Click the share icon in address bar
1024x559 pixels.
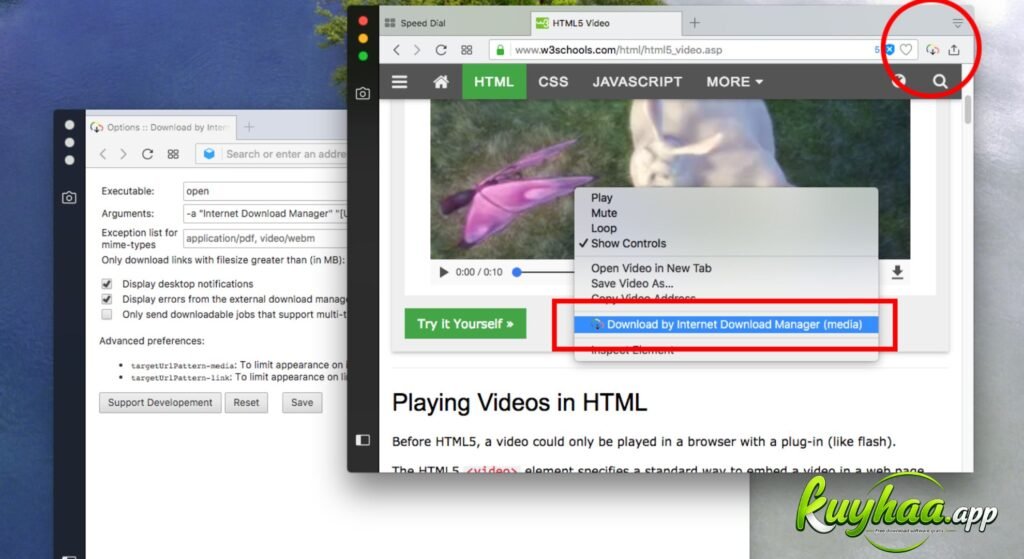tap(954, 50)
